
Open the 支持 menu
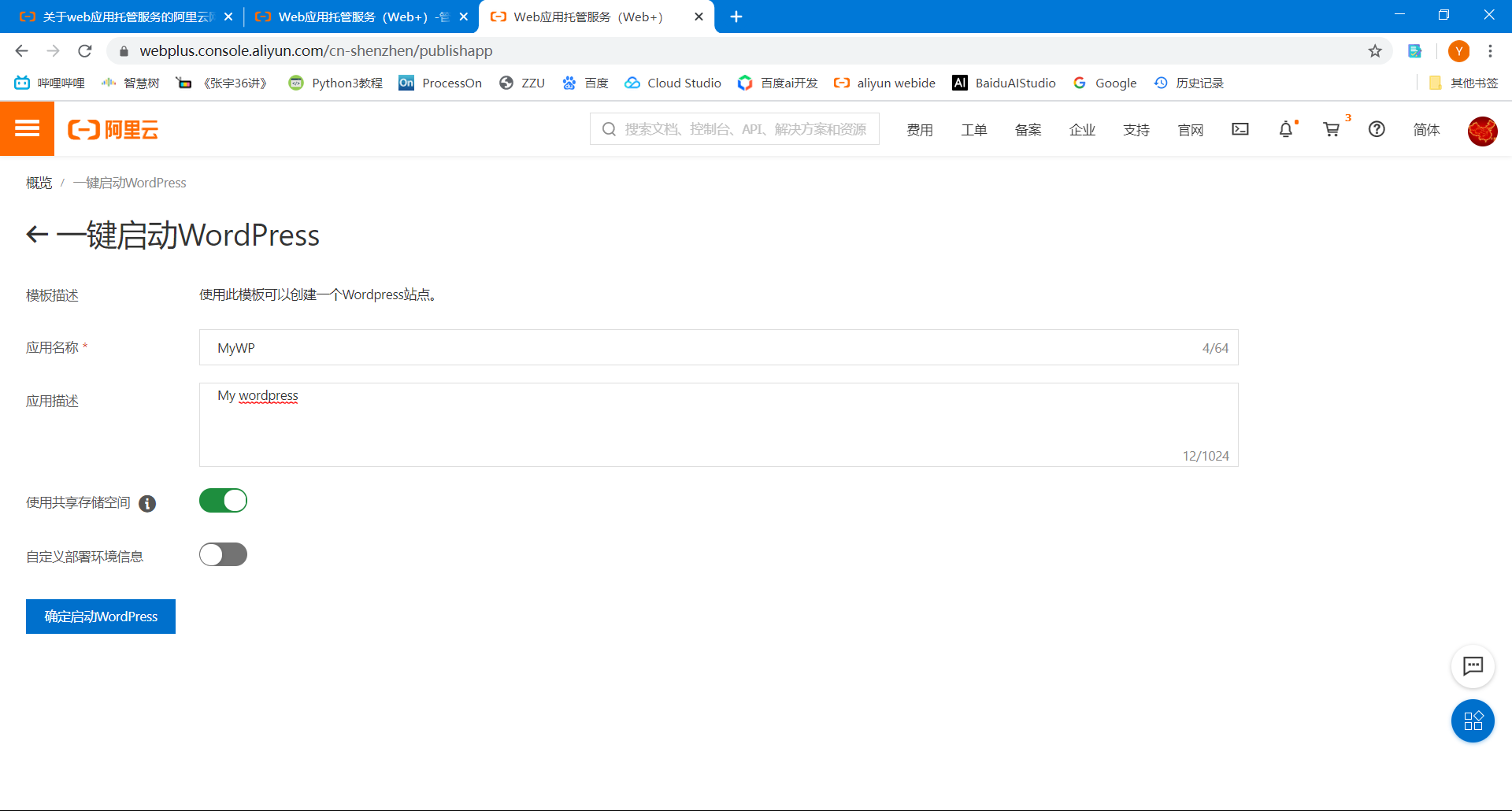pyautogui.click(x=1136, y=129)
